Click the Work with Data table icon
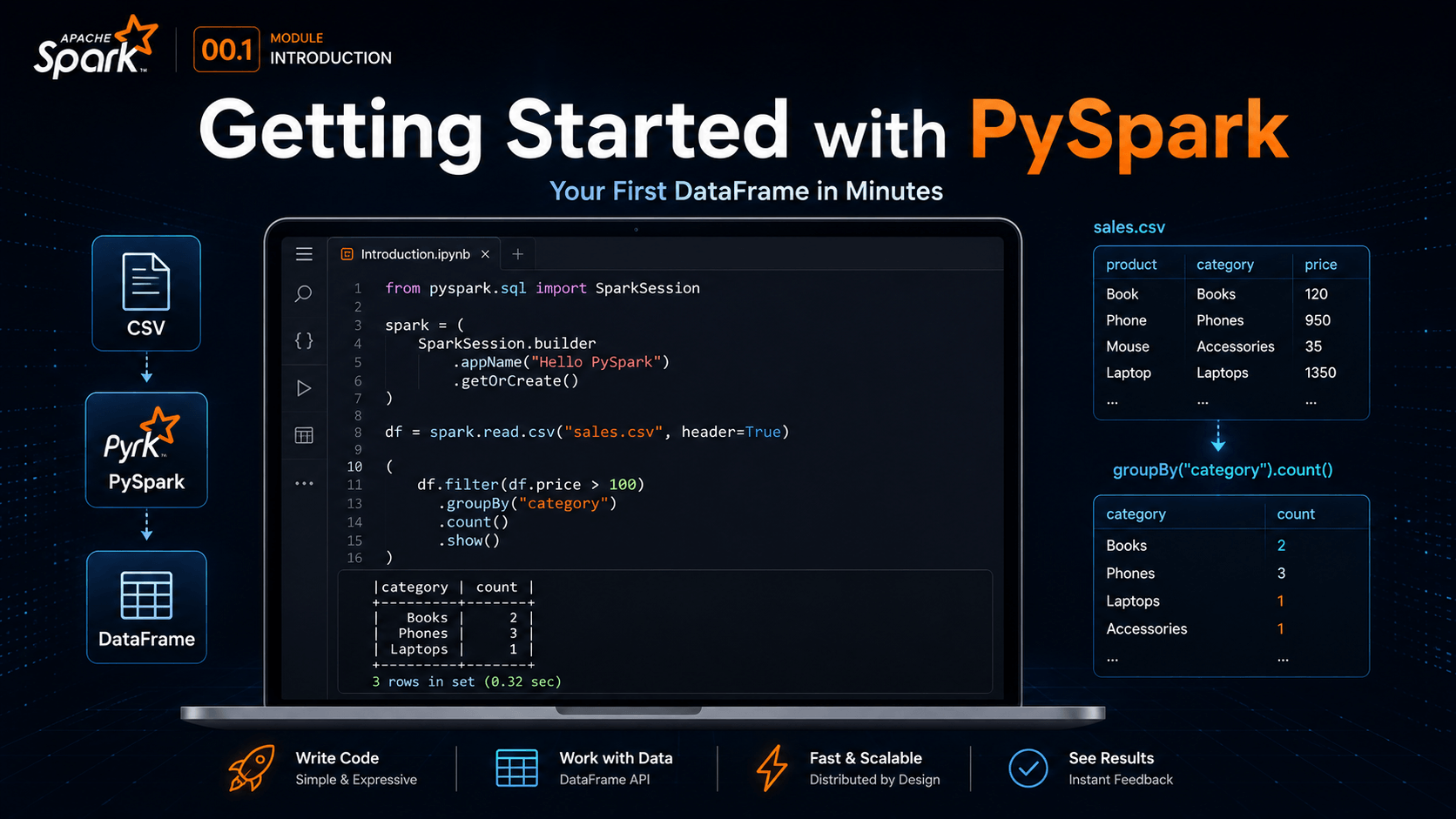Screen dimensions: 1456x819 517,768
